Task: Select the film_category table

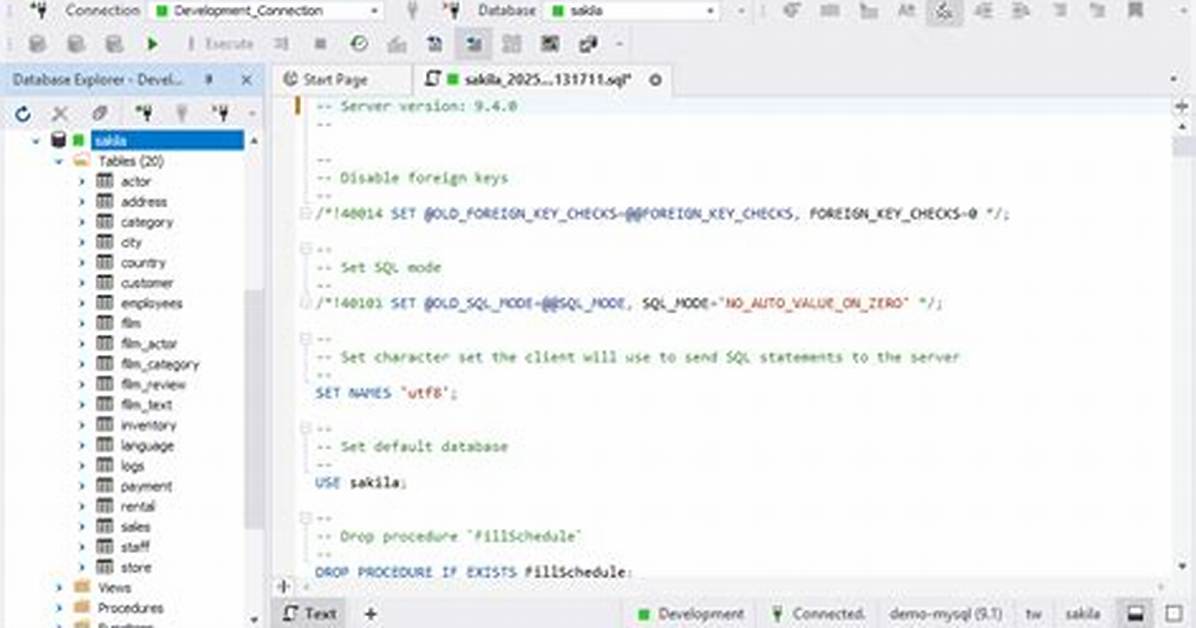Action: [159, 364]
